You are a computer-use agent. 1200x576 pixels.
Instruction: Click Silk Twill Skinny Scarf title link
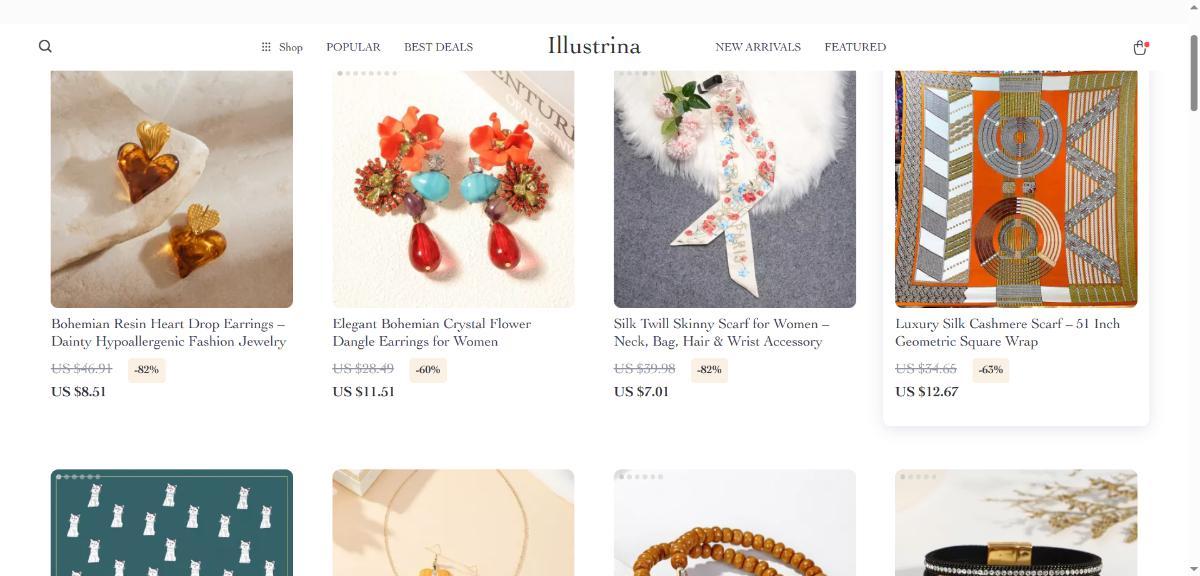click(722, 333)
